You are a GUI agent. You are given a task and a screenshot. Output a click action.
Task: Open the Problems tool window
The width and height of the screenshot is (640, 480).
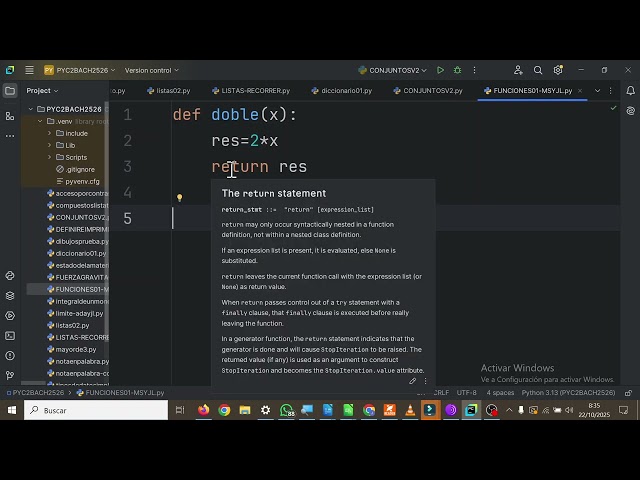click(x=10, y=356)
